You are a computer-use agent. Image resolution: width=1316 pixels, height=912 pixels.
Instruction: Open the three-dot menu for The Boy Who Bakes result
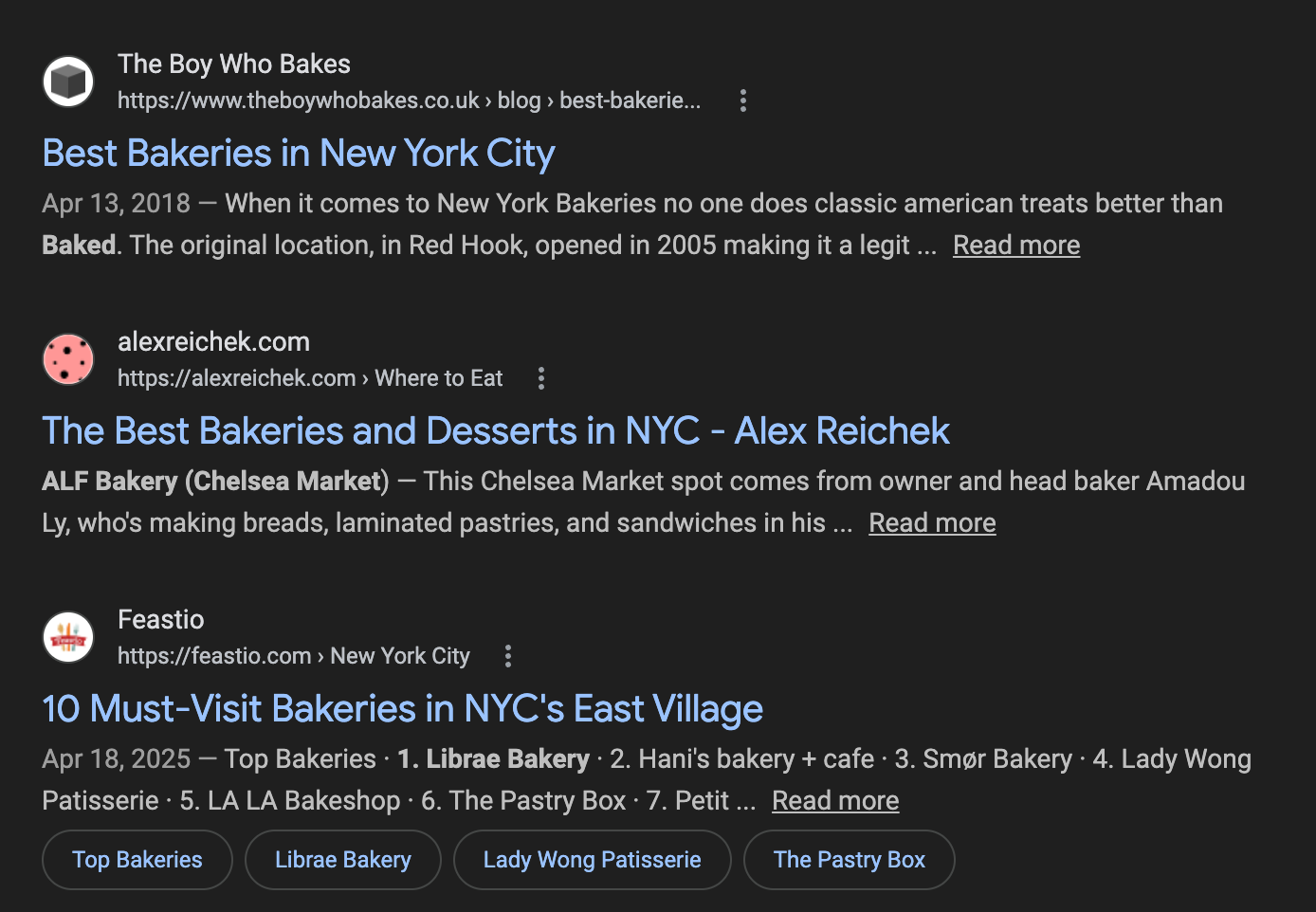click(742, 100)
